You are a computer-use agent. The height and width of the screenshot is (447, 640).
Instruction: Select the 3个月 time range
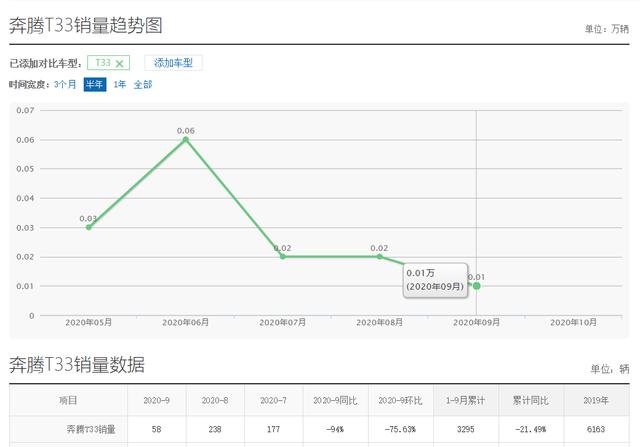65,85
